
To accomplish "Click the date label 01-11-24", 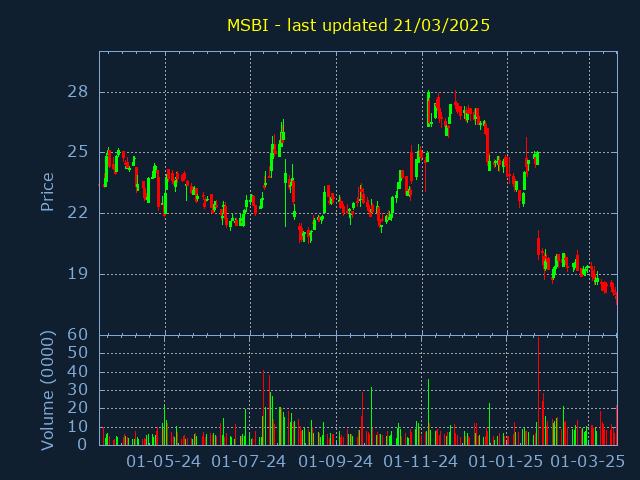I will coord(421,462).
